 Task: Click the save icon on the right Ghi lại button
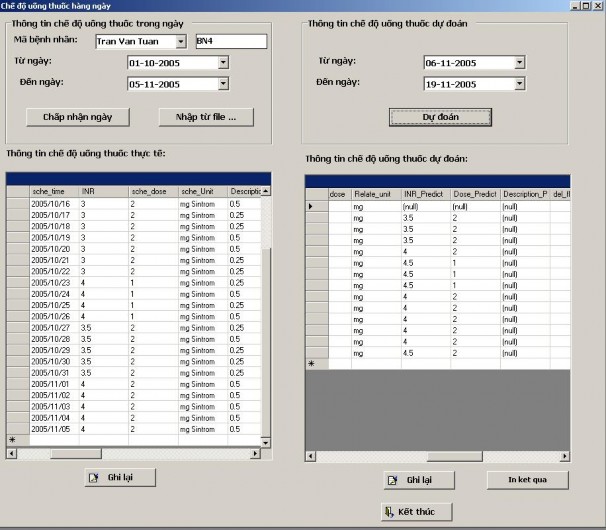[395, 480]
